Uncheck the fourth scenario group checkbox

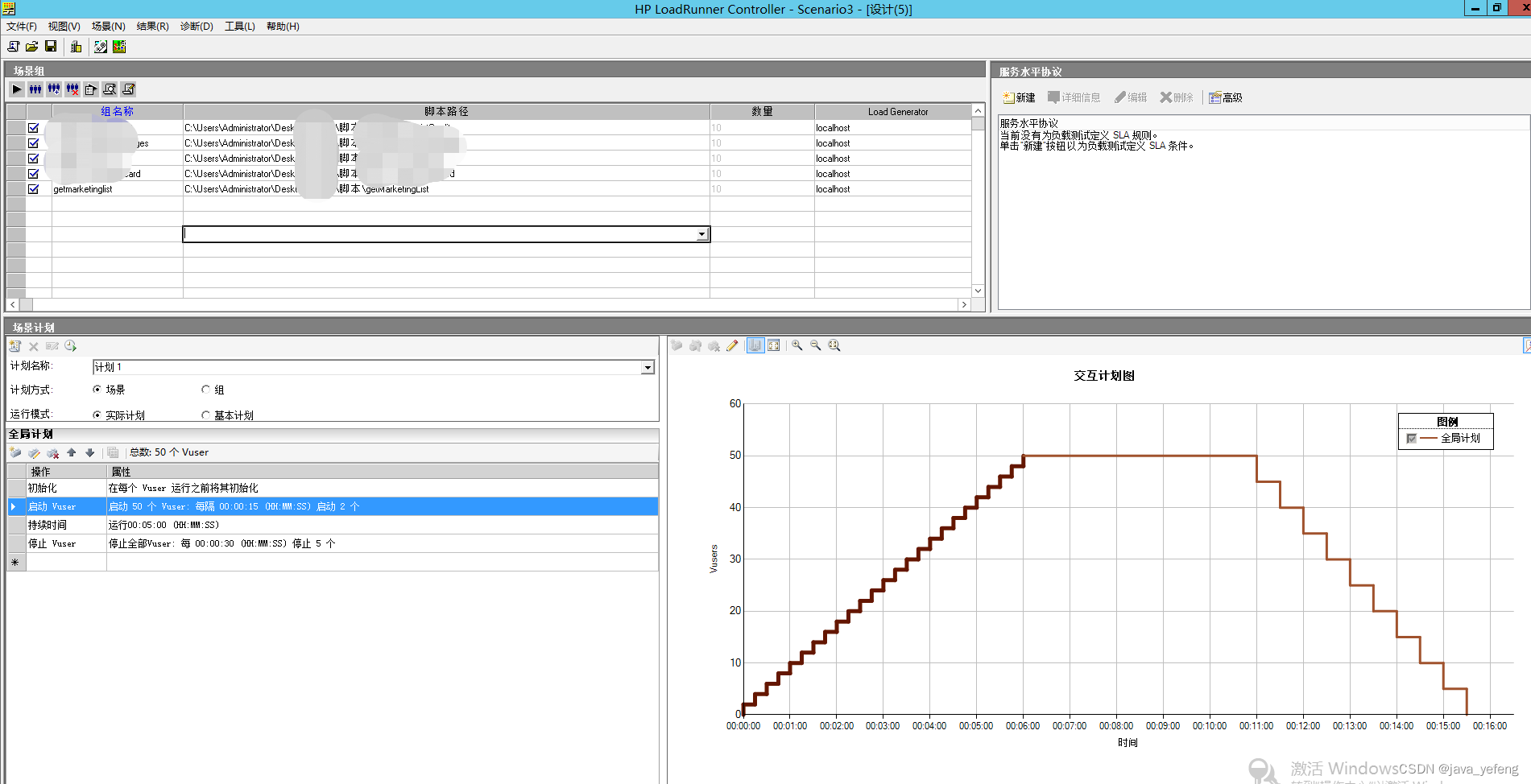33,174
